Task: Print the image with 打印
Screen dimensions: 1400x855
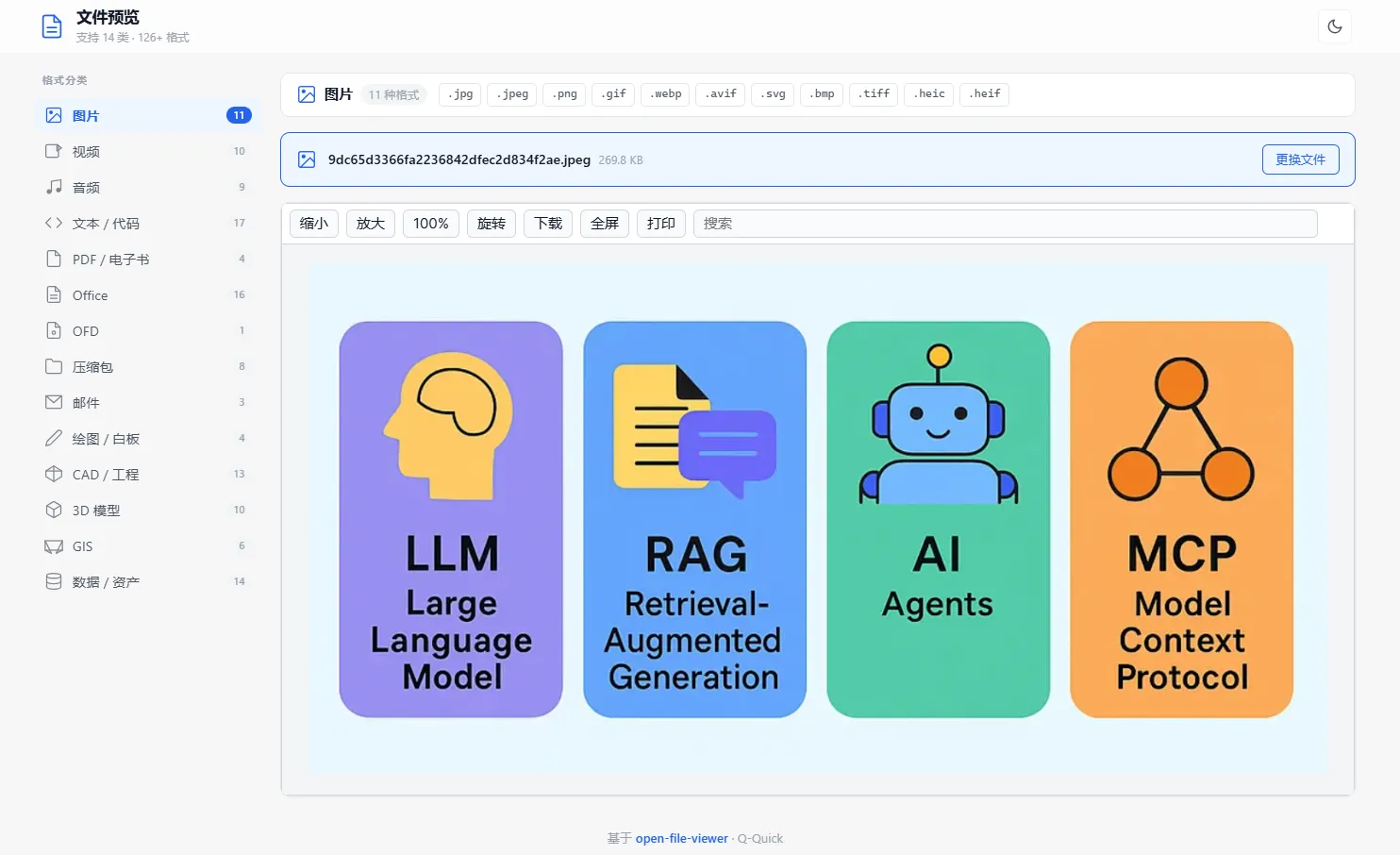Action: (x=661, y=224)
